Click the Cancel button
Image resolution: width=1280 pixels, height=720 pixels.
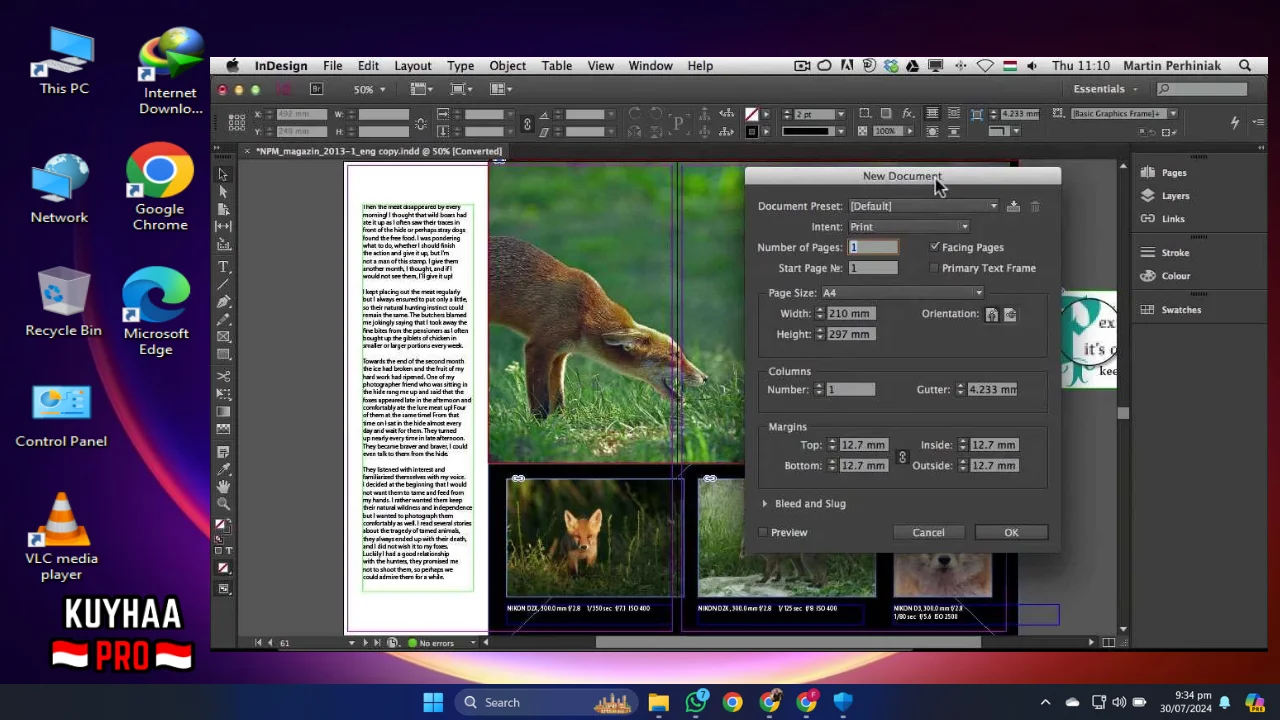click(928, 533)
